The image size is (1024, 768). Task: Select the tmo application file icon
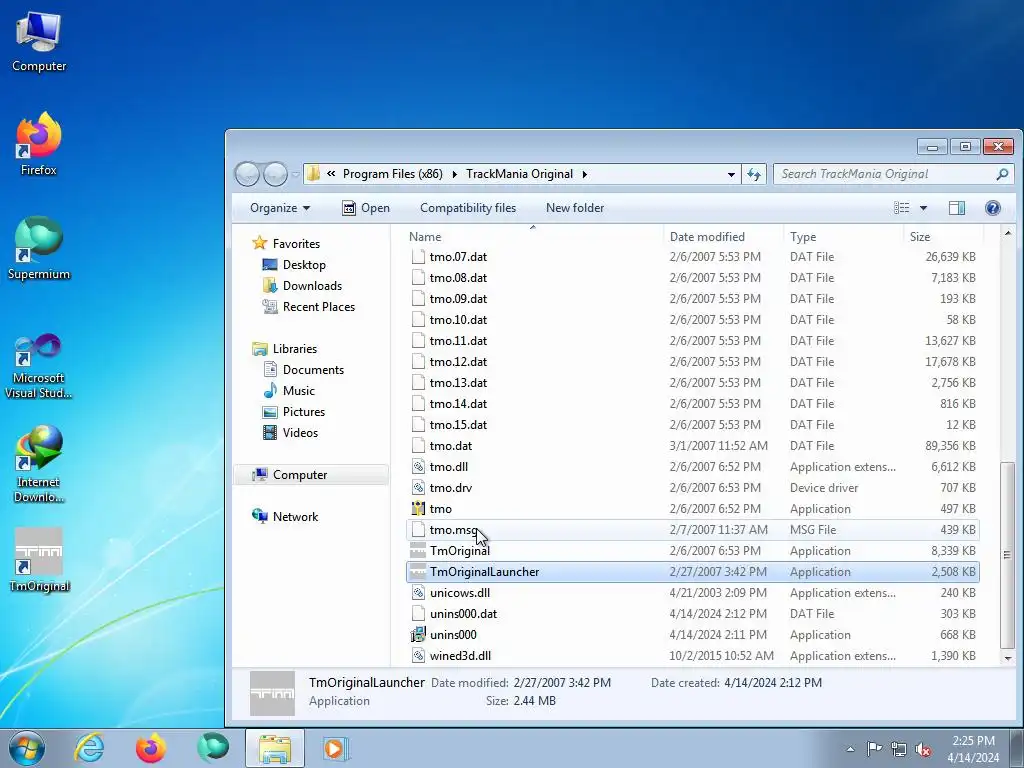click(x=419, y=509)
